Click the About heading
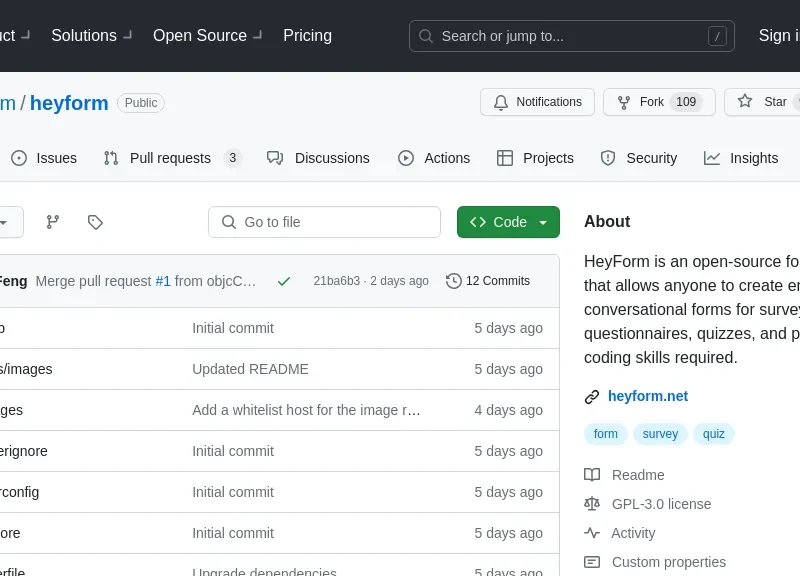The height and width of the screenshot is (576, 800). [607, 221]
